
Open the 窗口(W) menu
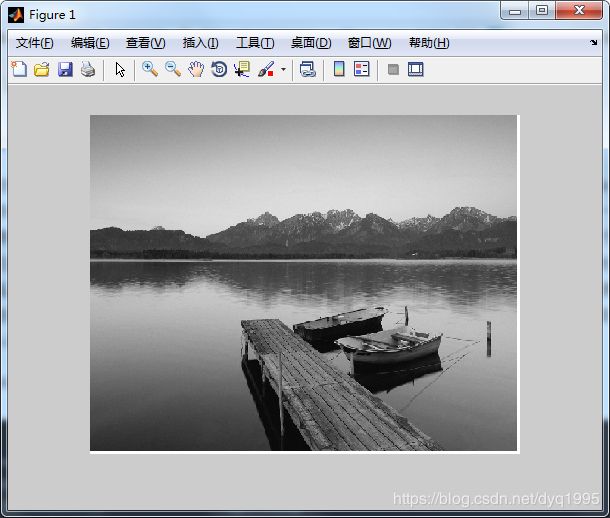point(370,43)
